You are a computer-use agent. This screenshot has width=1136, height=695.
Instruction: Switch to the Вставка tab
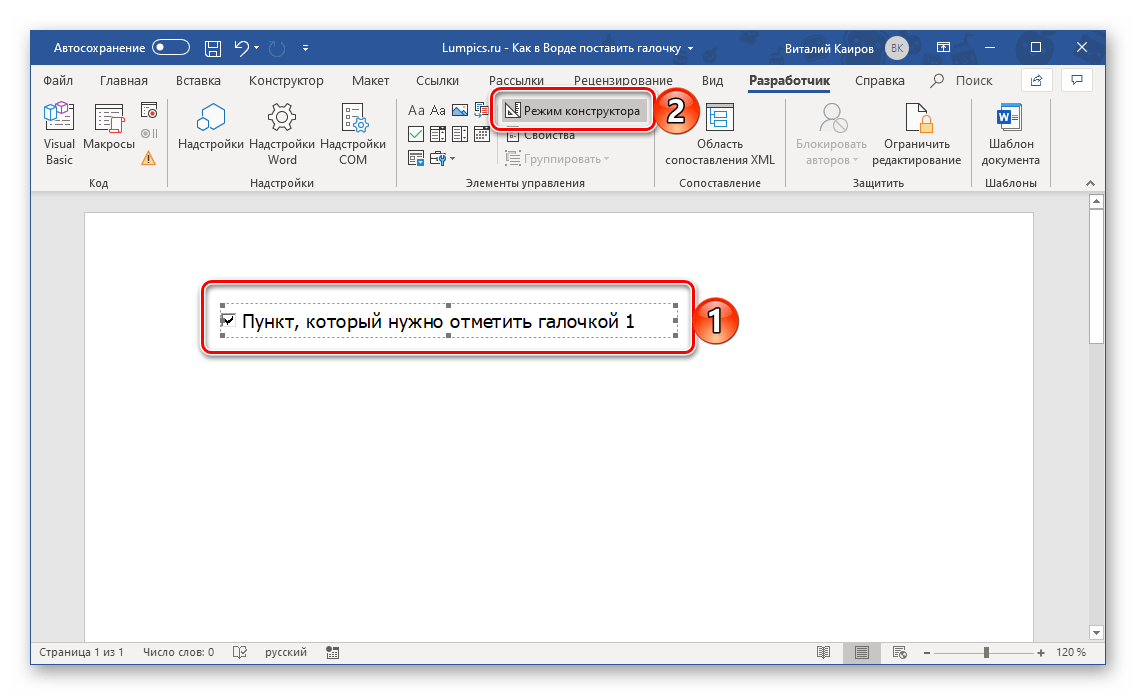198,80
